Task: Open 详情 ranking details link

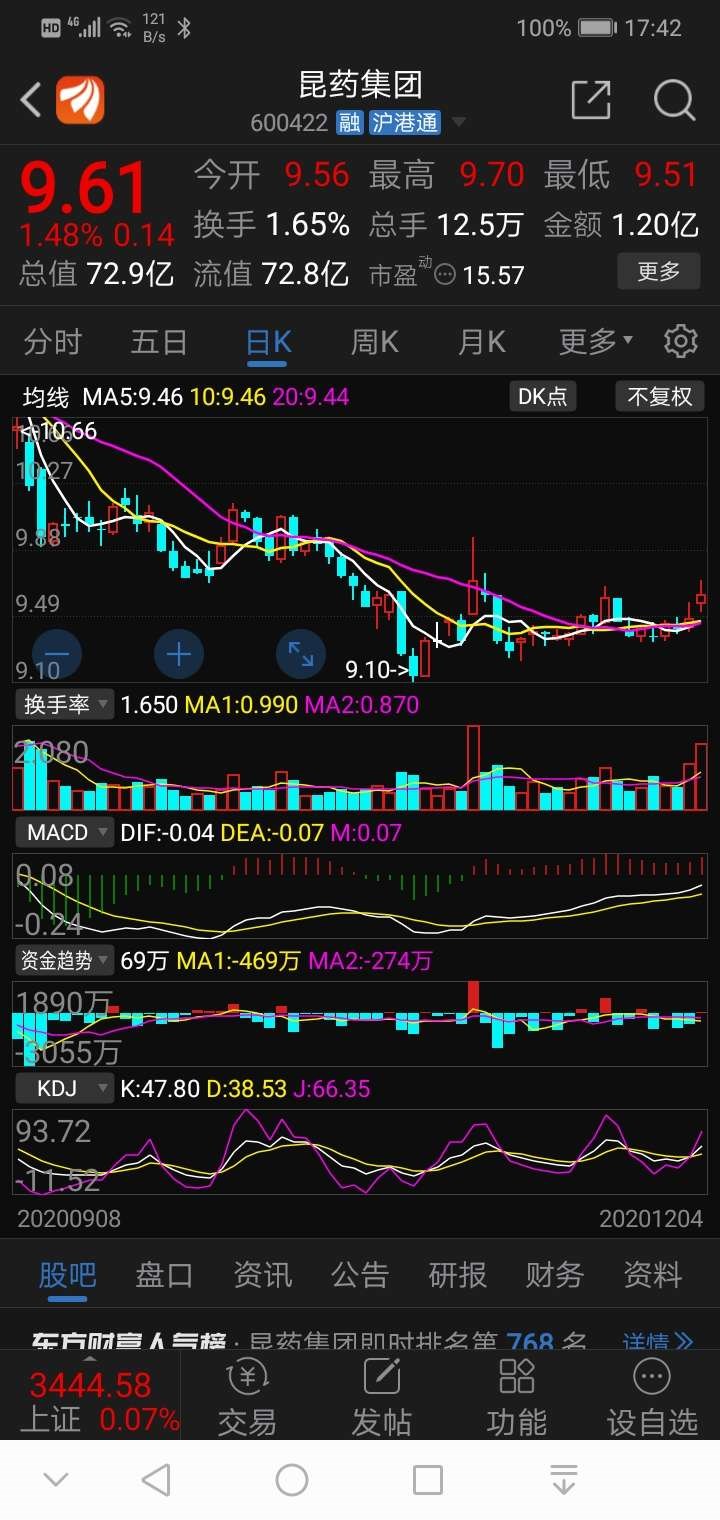Action: 658,1340
